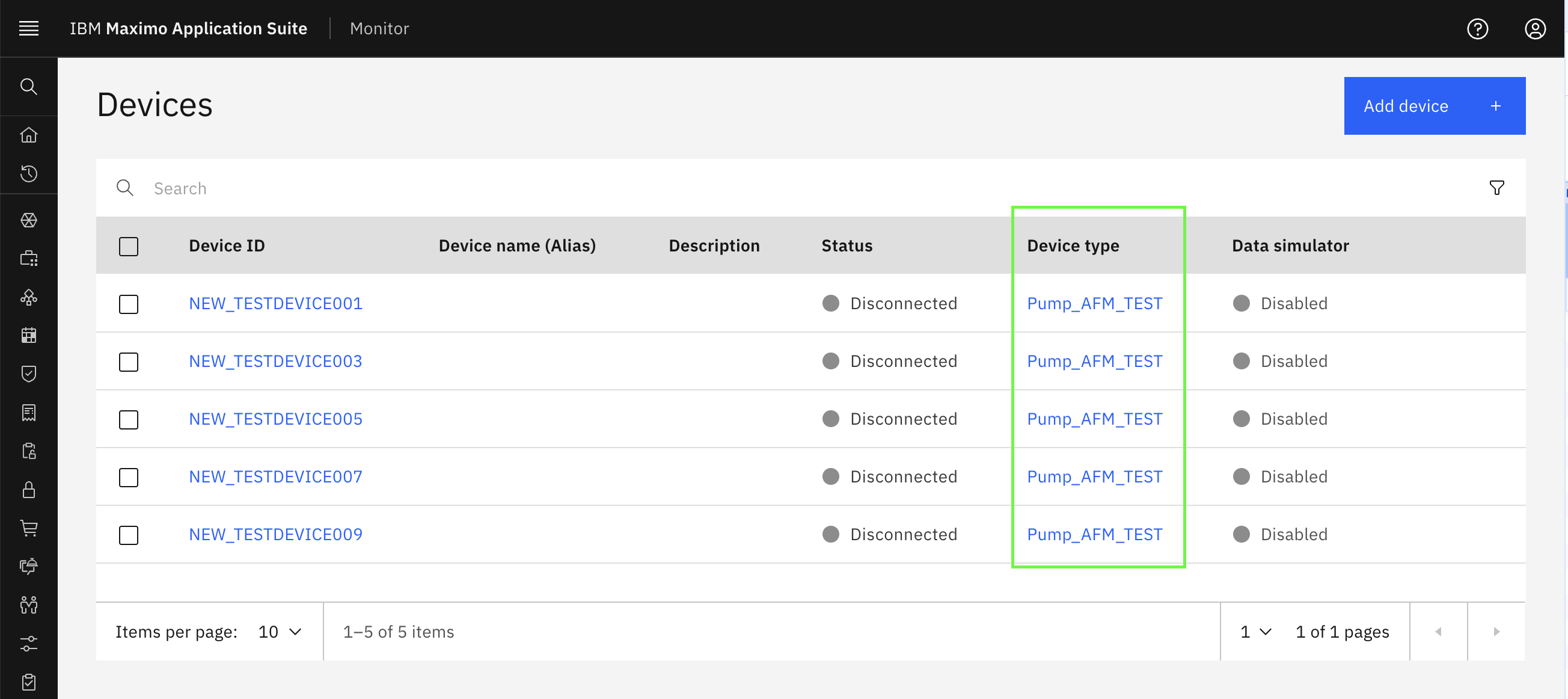Click the table search magnifier icon
This screenshot has height=699, width=1568.
(x=125, y=188)
